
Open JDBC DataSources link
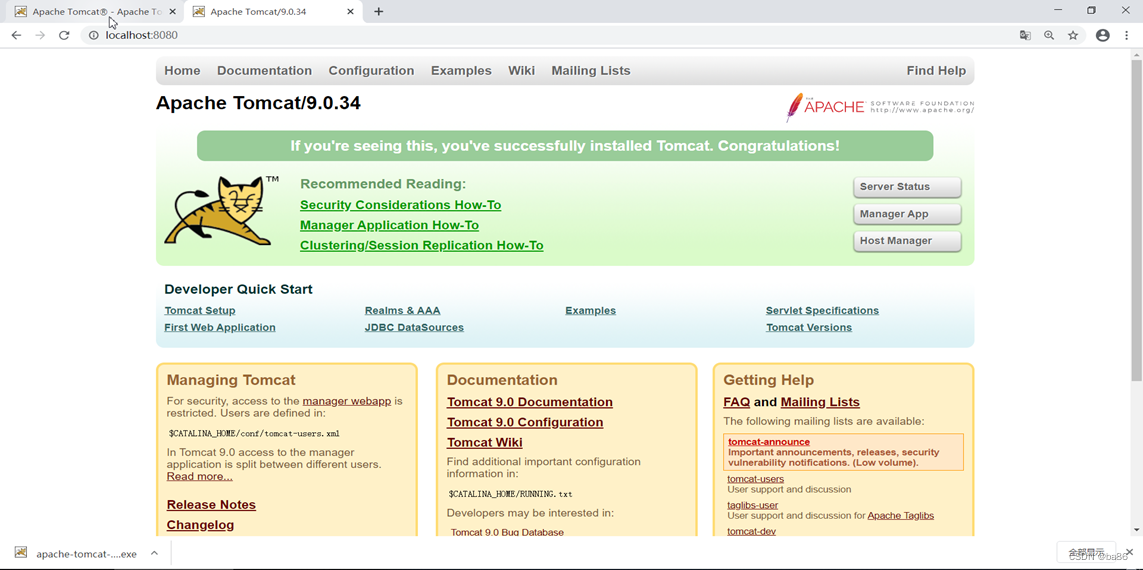[x=414, y=327]
